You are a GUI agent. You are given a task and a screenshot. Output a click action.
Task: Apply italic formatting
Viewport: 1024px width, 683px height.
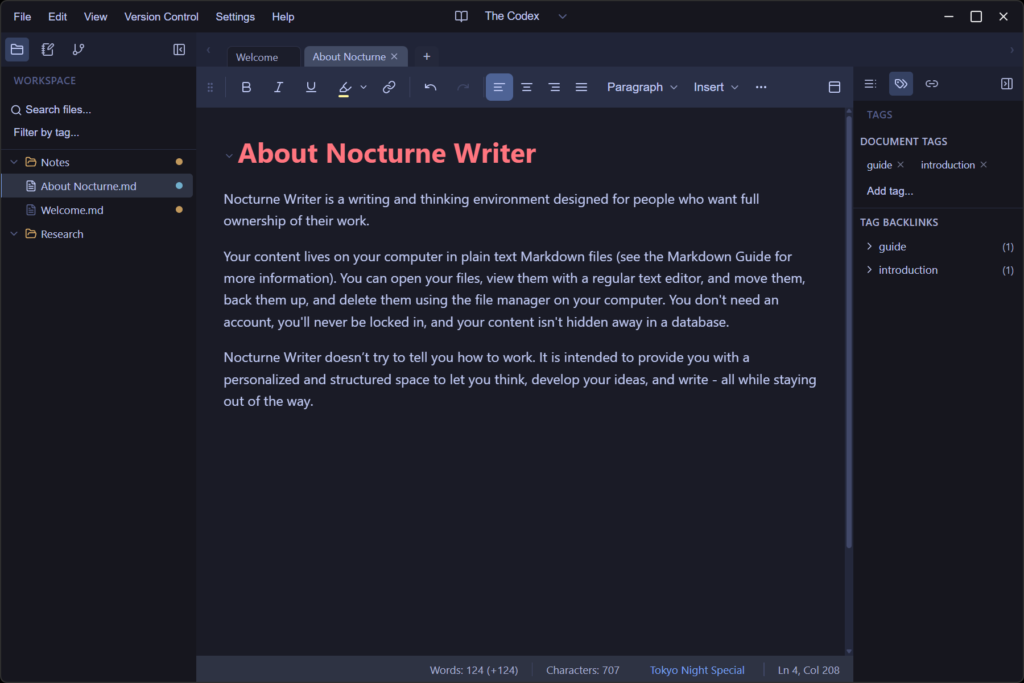pos(278,87)
